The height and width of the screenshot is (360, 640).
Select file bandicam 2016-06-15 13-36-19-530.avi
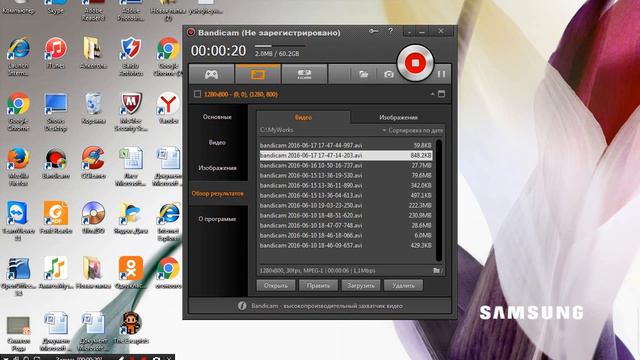pos(346,175)
